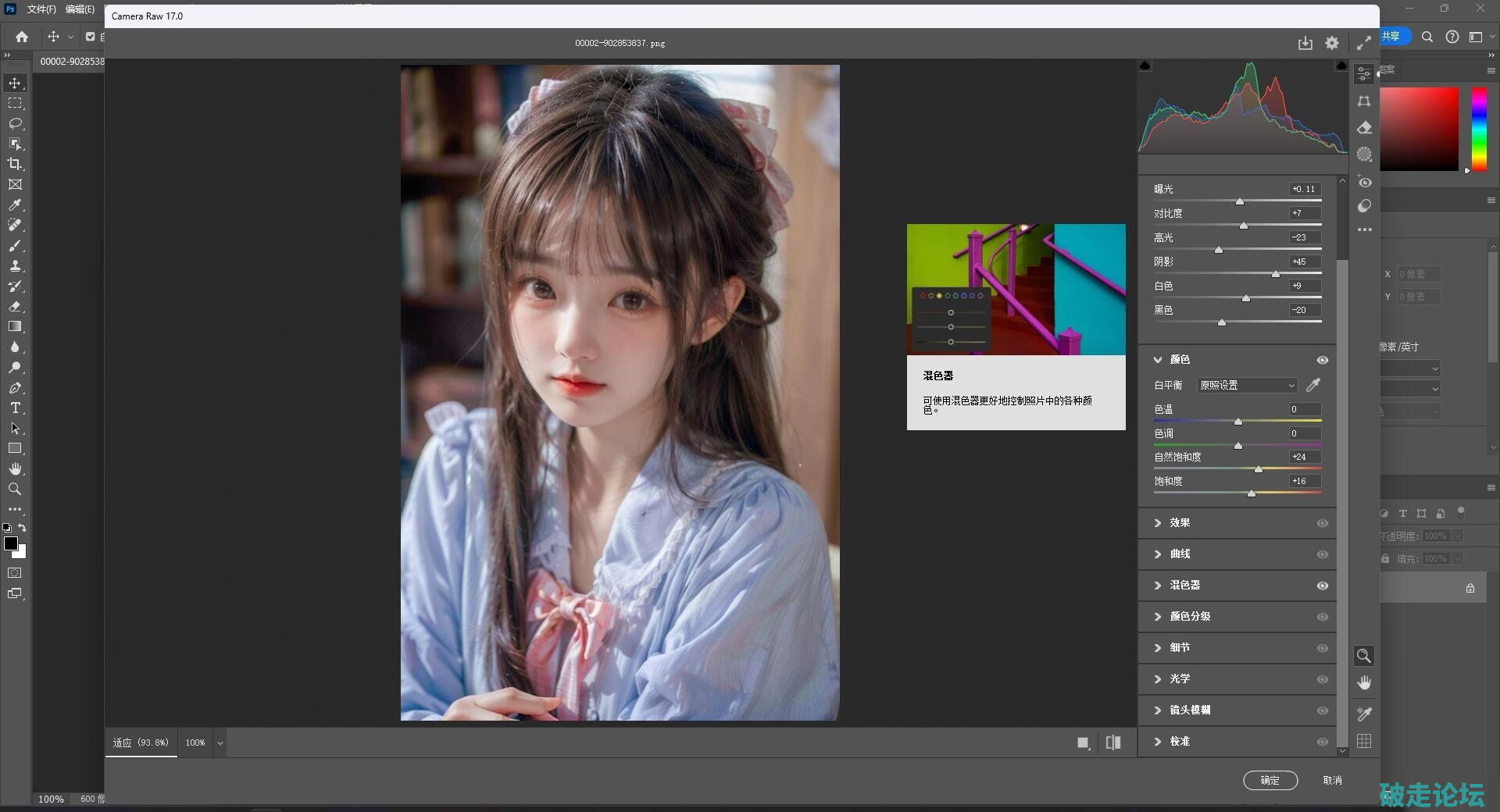
Task: Click the 取消 button
Action: click(x=1332, y=780)
